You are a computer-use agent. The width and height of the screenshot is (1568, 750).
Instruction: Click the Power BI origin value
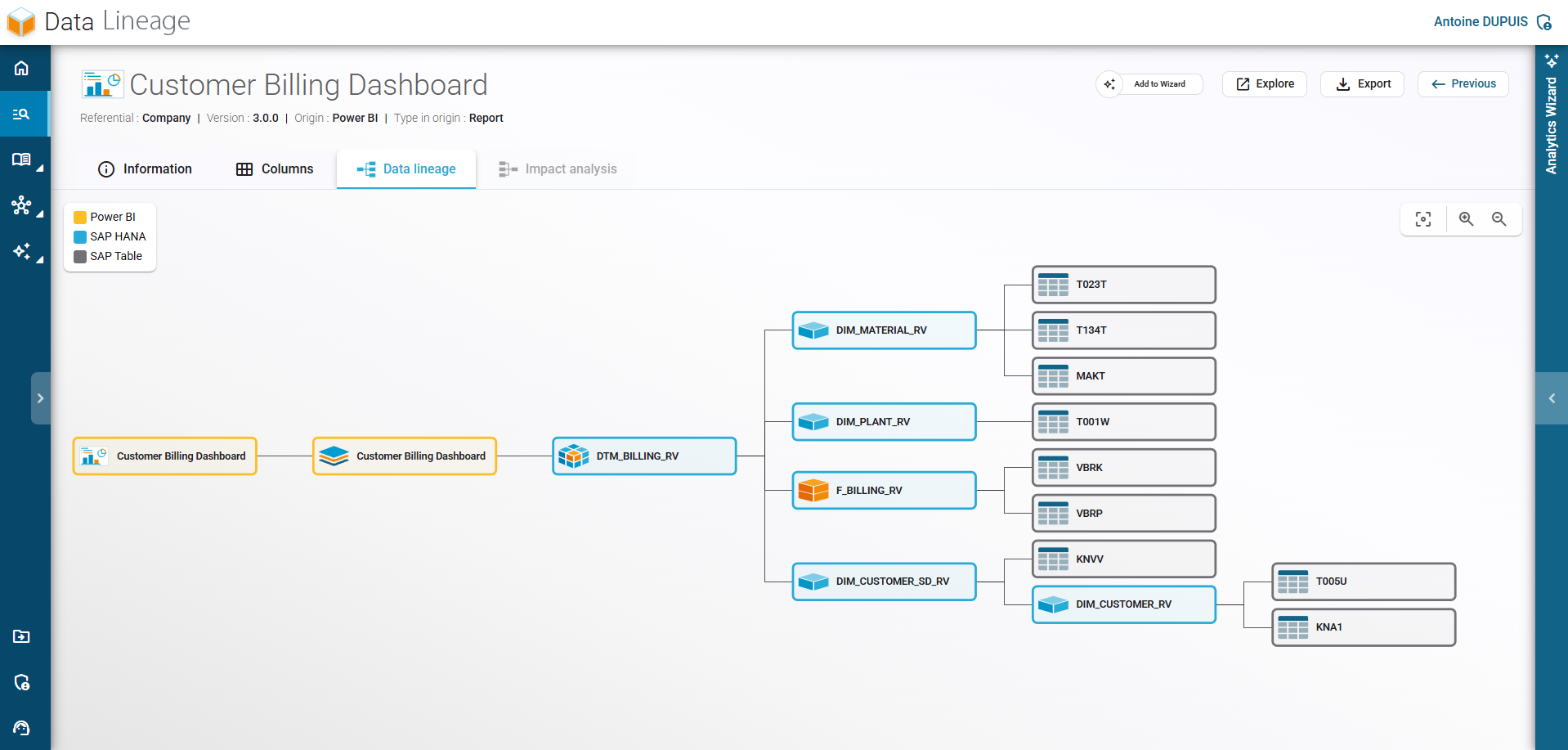[355, 119]
